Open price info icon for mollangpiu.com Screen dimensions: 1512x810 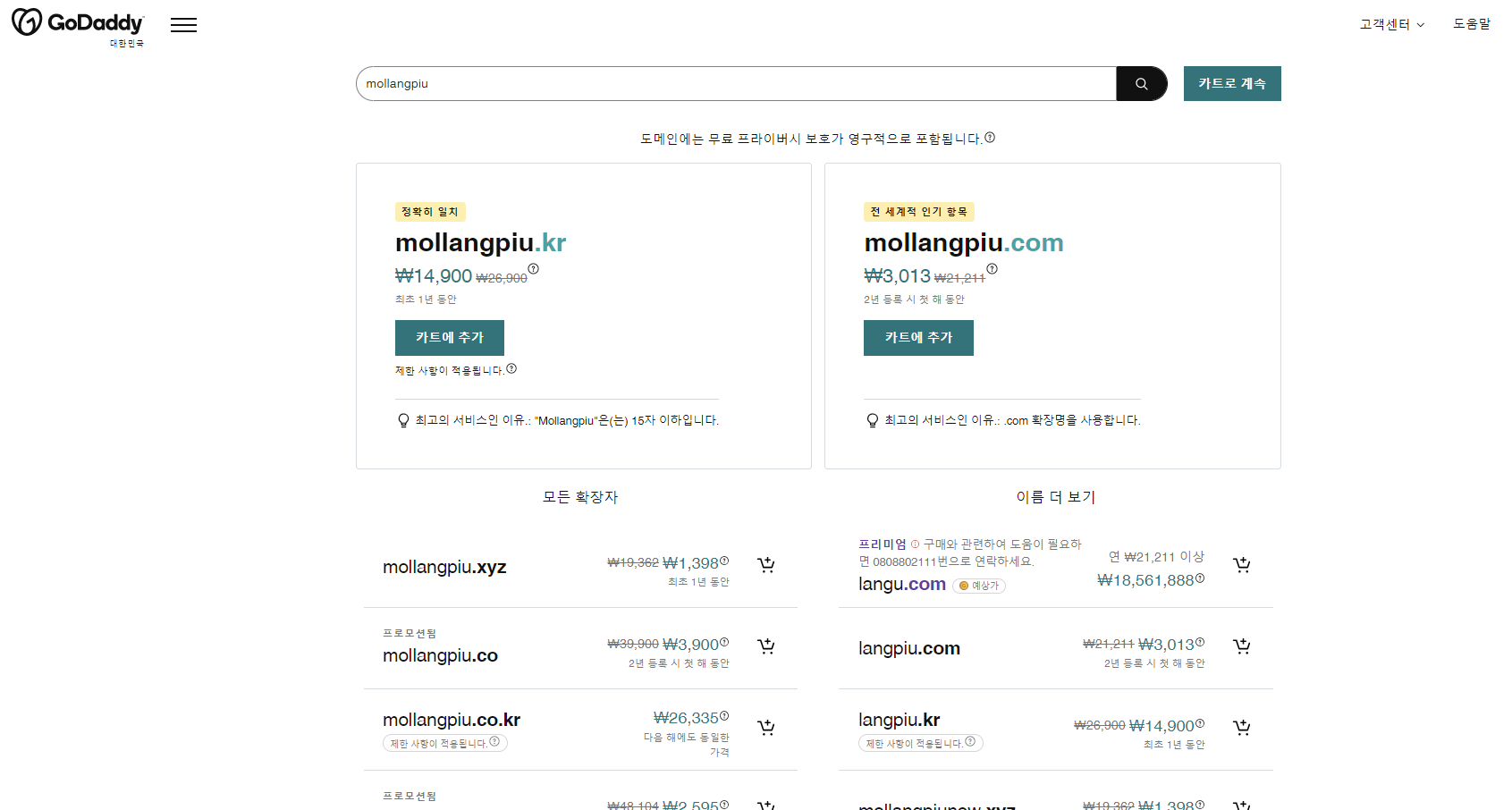pos(992,269)
